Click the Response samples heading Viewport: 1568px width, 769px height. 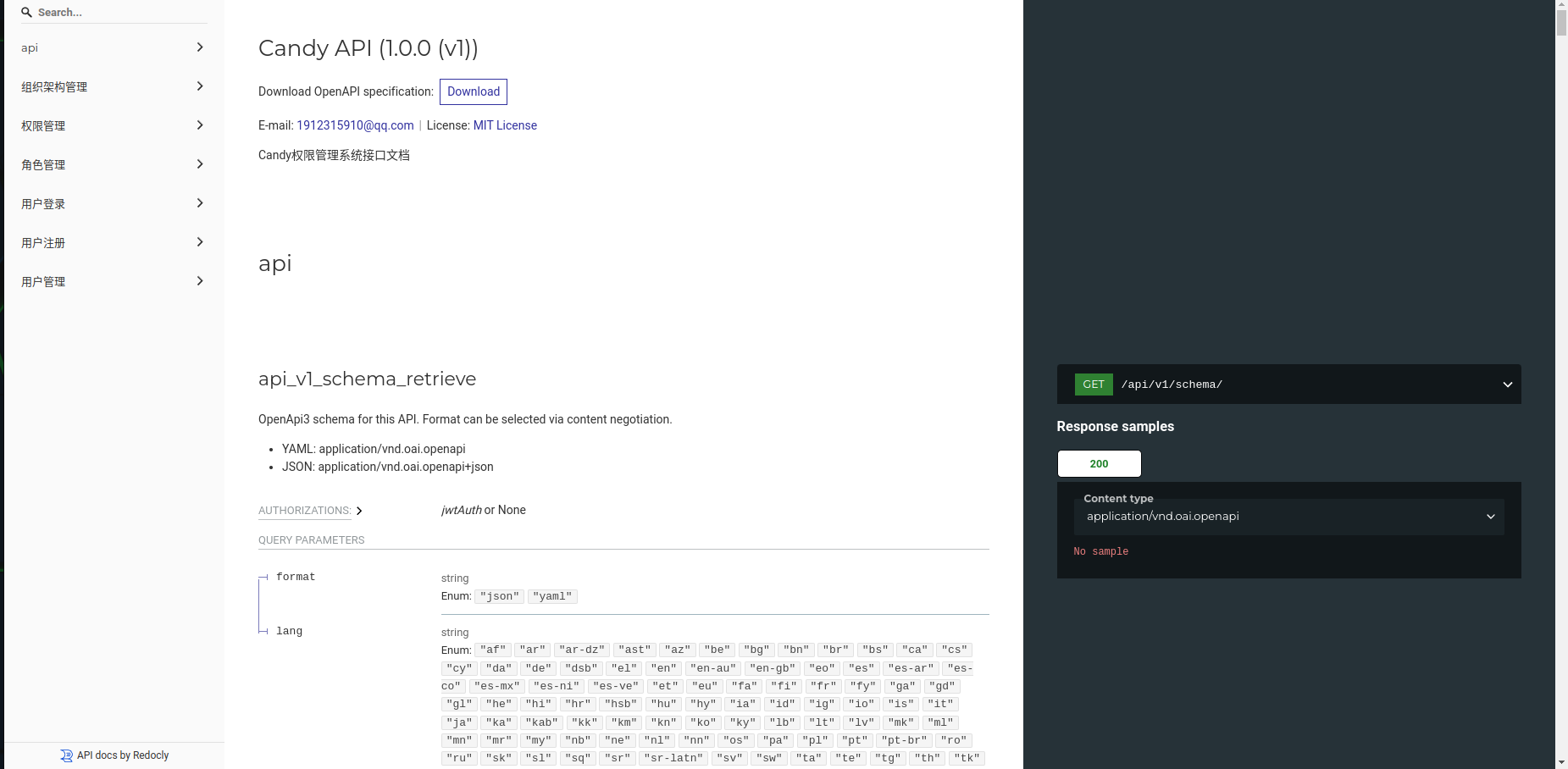[1115, 426]
